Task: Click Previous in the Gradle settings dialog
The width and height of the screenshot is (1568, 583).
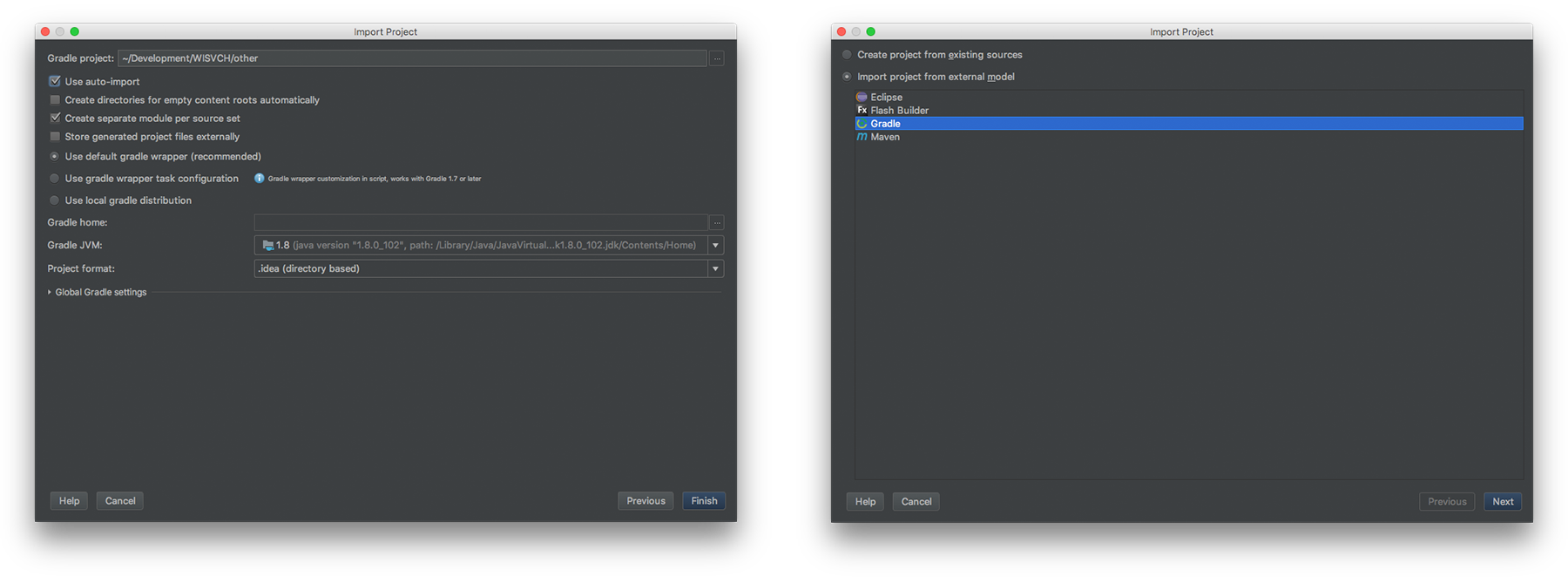Action: [645, 500]
